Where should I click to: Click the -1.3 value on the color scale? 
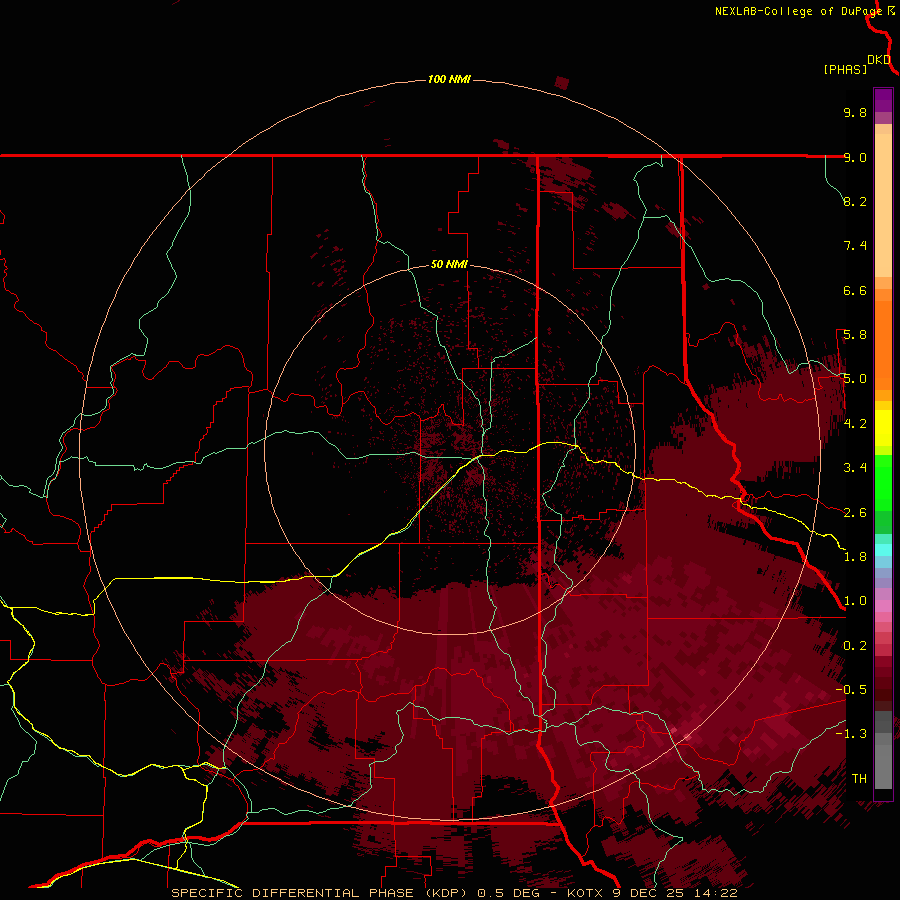(x=851, y=734)
